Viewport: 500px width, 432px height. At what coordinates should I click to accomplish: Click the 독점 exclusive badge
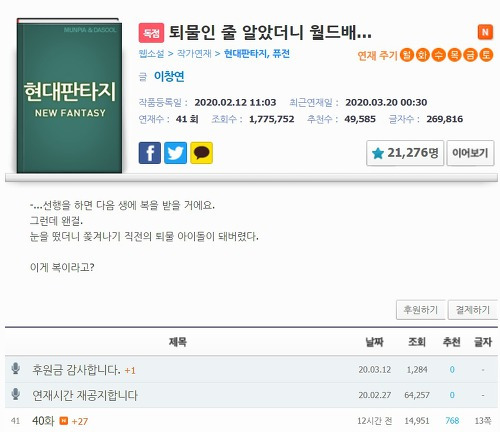[x=151, y=33]
